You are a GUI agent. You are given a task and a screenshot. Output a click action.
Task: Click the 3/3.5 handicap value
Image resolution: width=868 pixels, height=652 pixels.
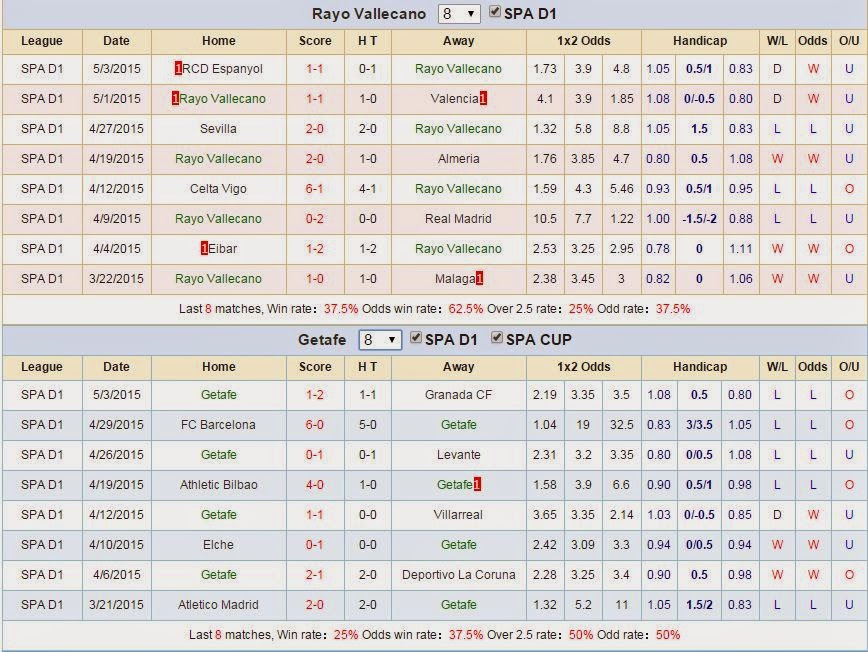699,425
